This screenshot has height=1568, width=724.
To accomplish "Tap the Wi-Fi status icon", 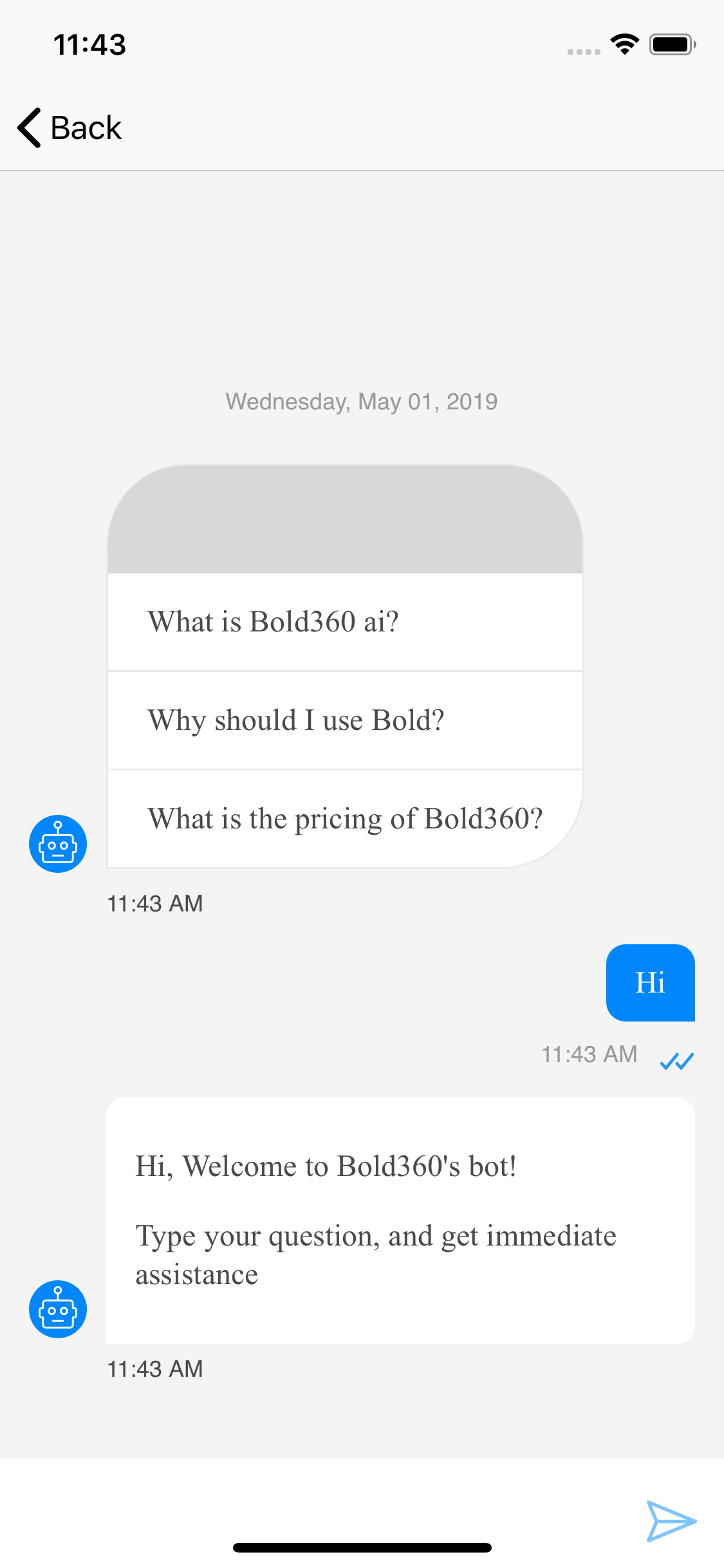I will pos(624,44).
